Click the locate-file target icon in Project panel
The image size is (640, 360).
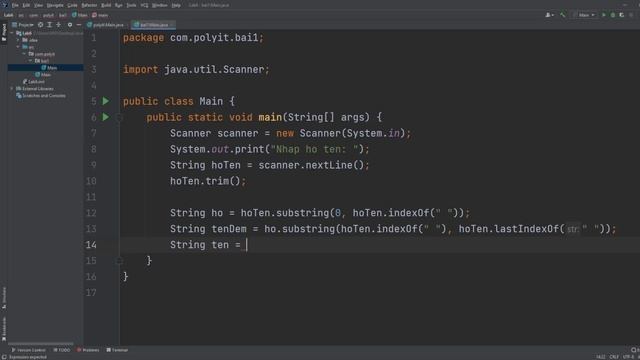tap(40, 25)
